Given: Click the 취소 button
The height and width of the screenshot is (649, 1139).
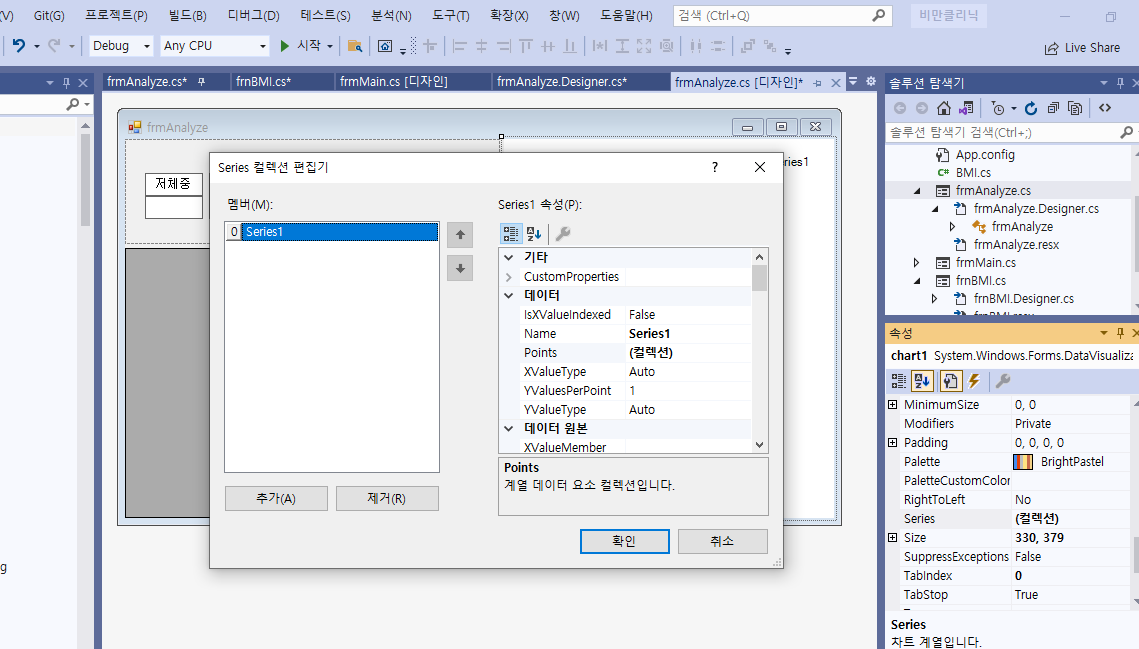Looking at the screenshot, I should (722, 541).
